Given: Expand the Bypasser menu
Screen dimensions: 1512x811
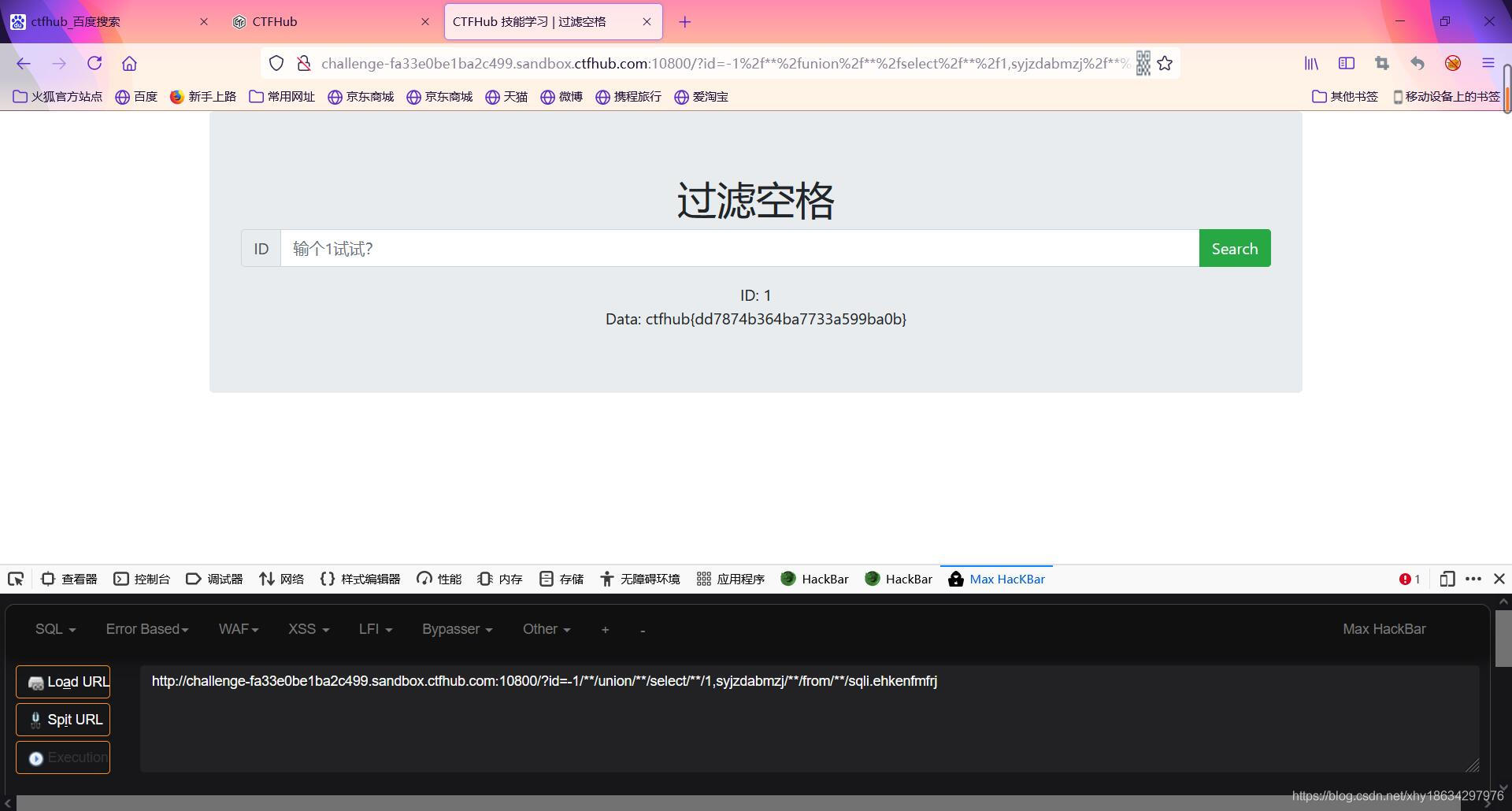Looking at the screenshot, I should [x=456, y=629].
